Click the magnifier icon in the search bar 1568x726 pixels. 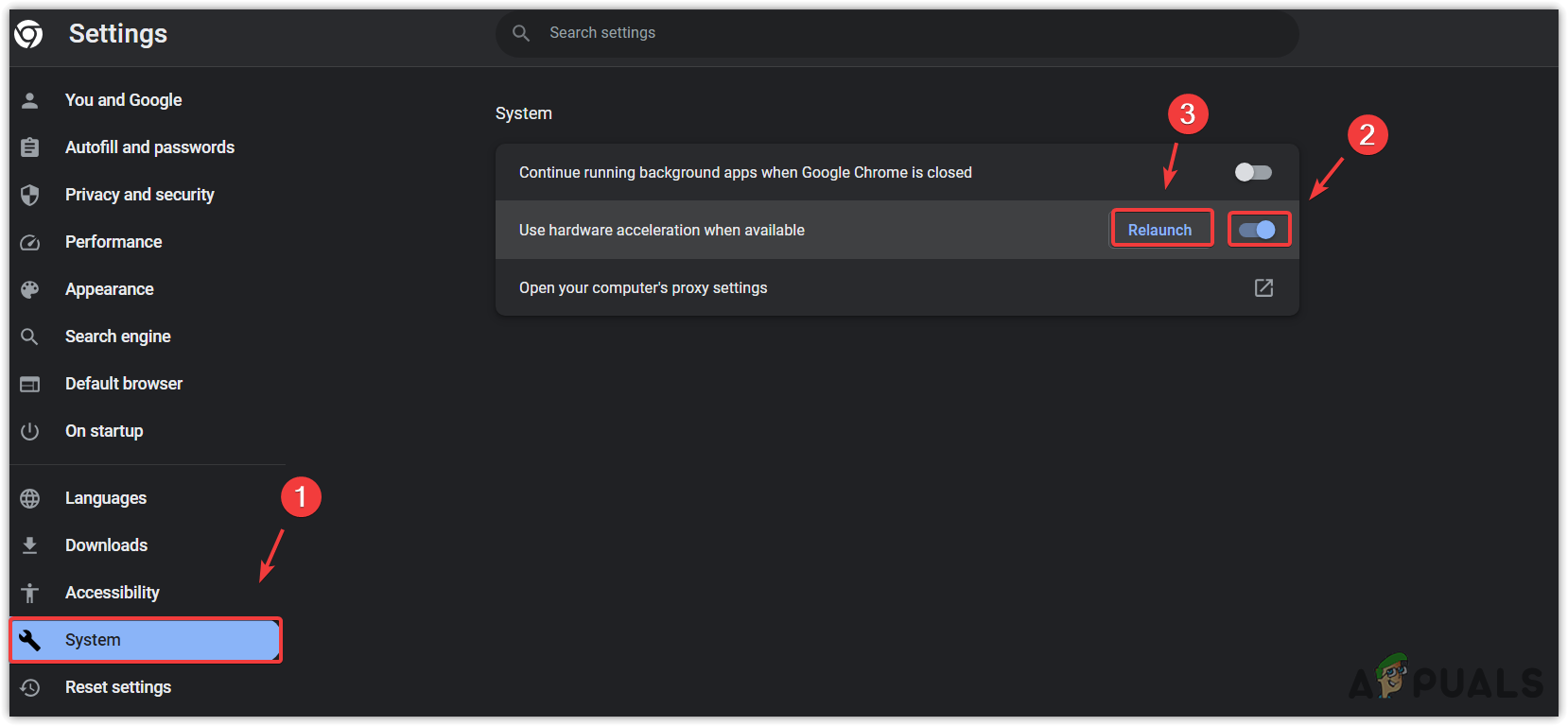(521, 33)
